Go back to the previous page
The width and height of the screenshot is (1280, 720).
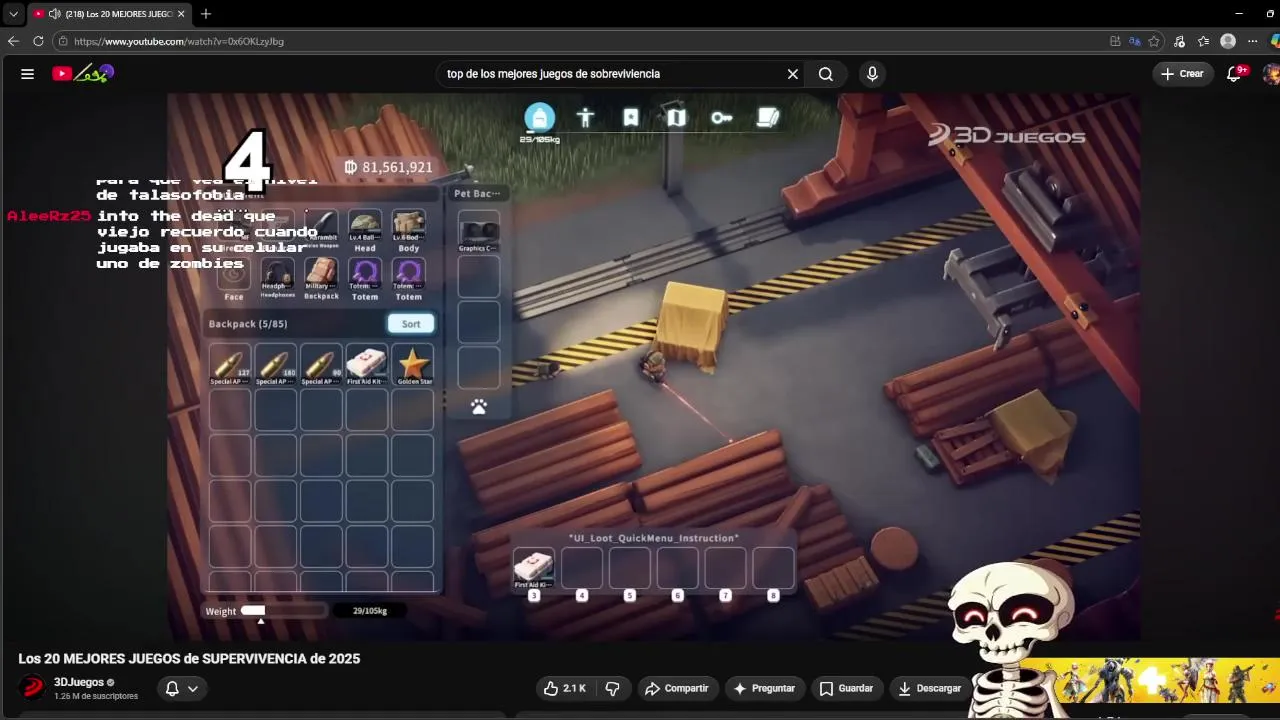(13, 41)
